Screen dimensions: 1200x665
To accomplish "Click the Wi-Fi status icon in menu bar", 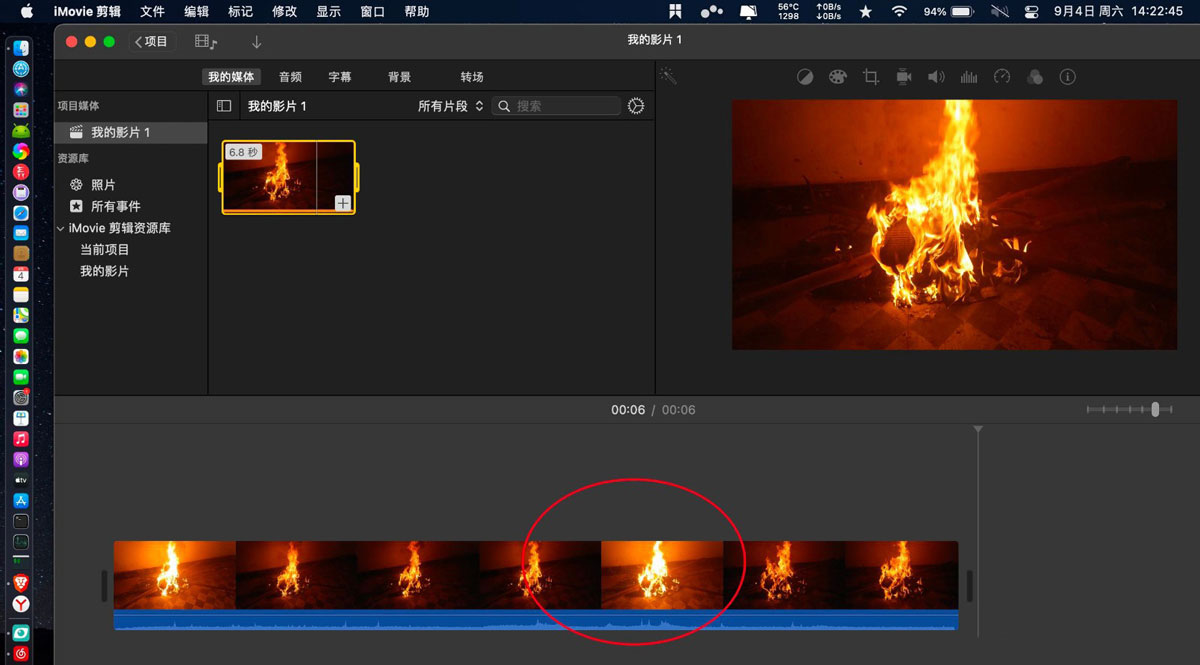I will click(x=899, y=12).
